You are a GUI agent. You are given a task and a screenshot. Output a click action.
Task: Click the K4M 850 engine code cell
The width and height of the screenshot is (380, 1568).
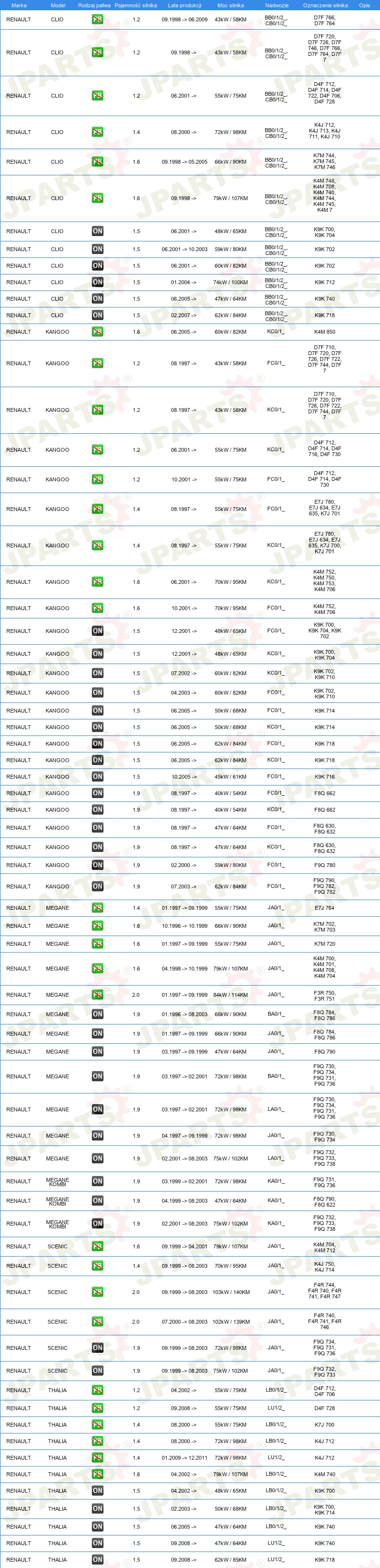coord(325,332)
